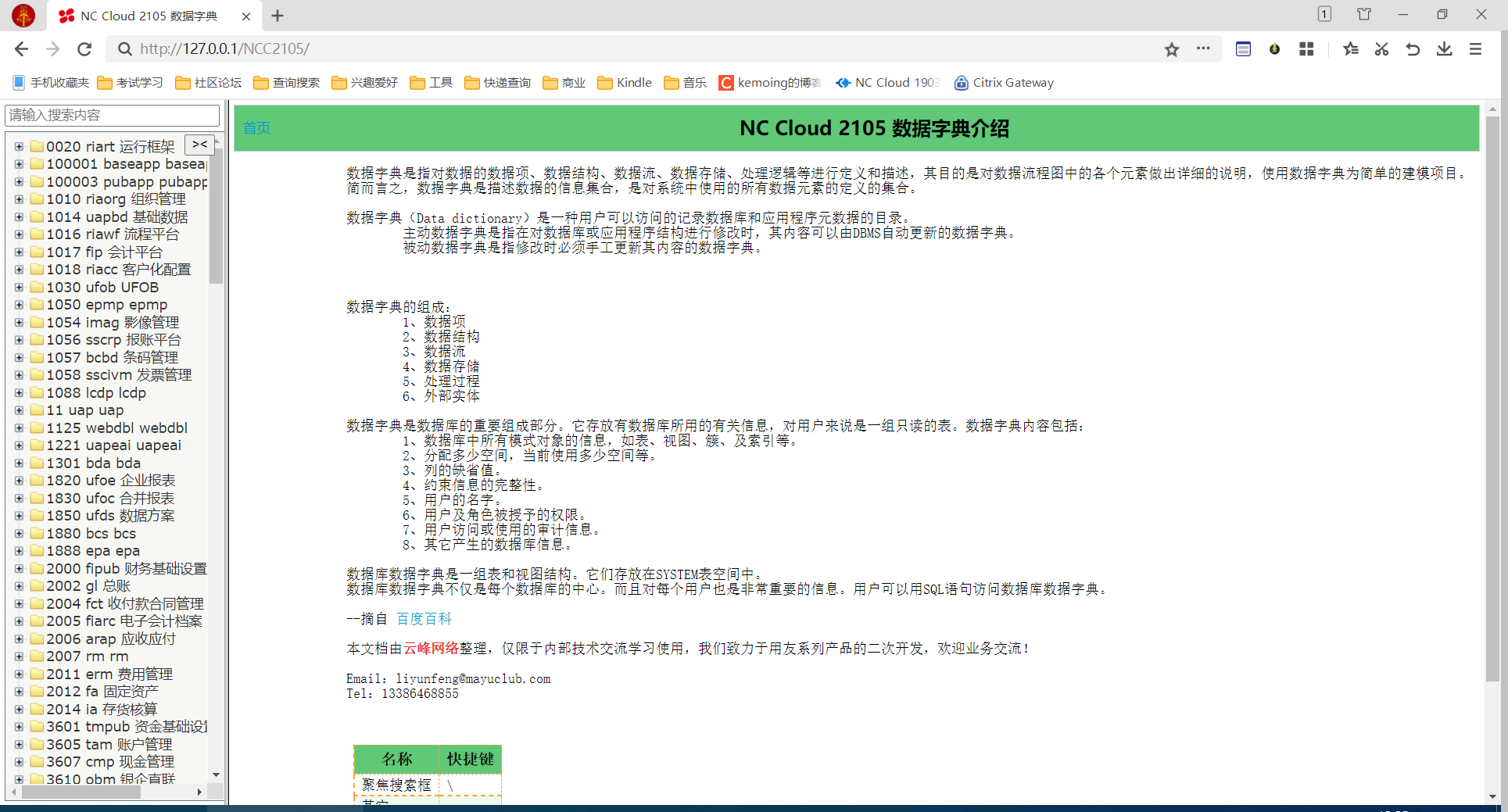The image size is (1508, 812).
Task: Open the 百度百科 link
Action: click(x=424, y=618)
